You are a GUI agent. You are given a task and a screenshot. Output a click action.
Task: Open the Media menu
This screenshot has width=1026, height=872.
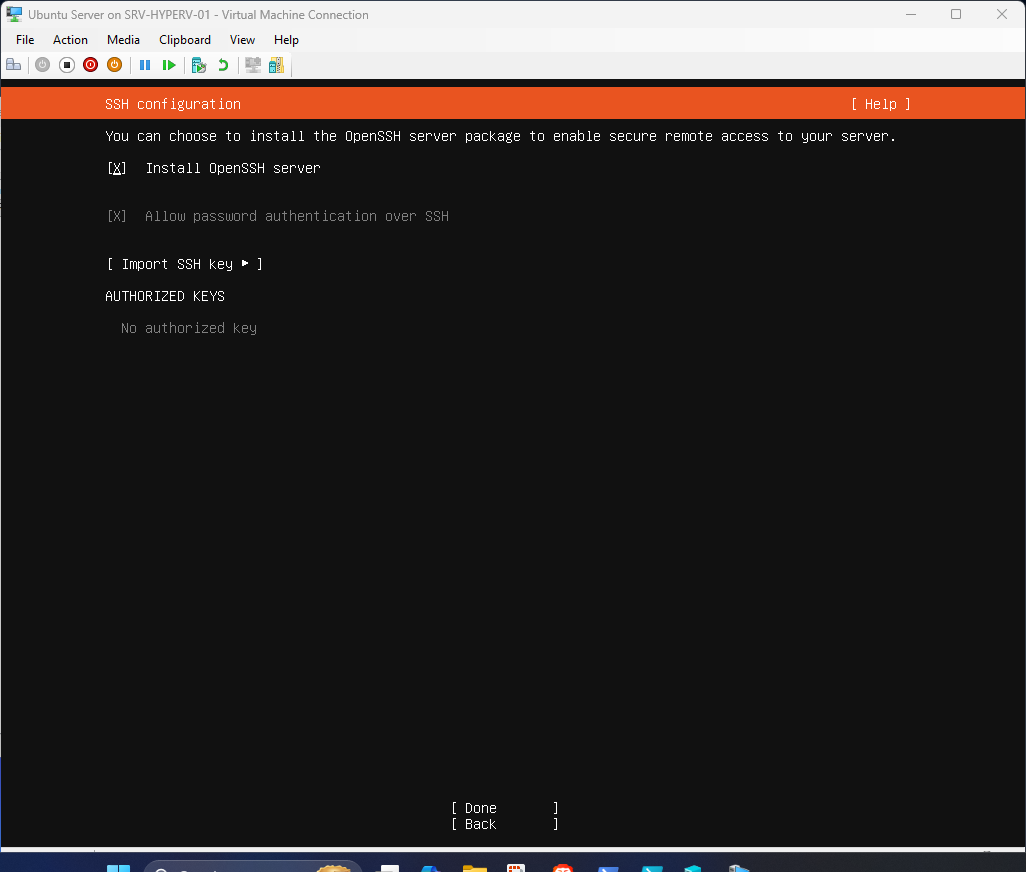point(123,40)
